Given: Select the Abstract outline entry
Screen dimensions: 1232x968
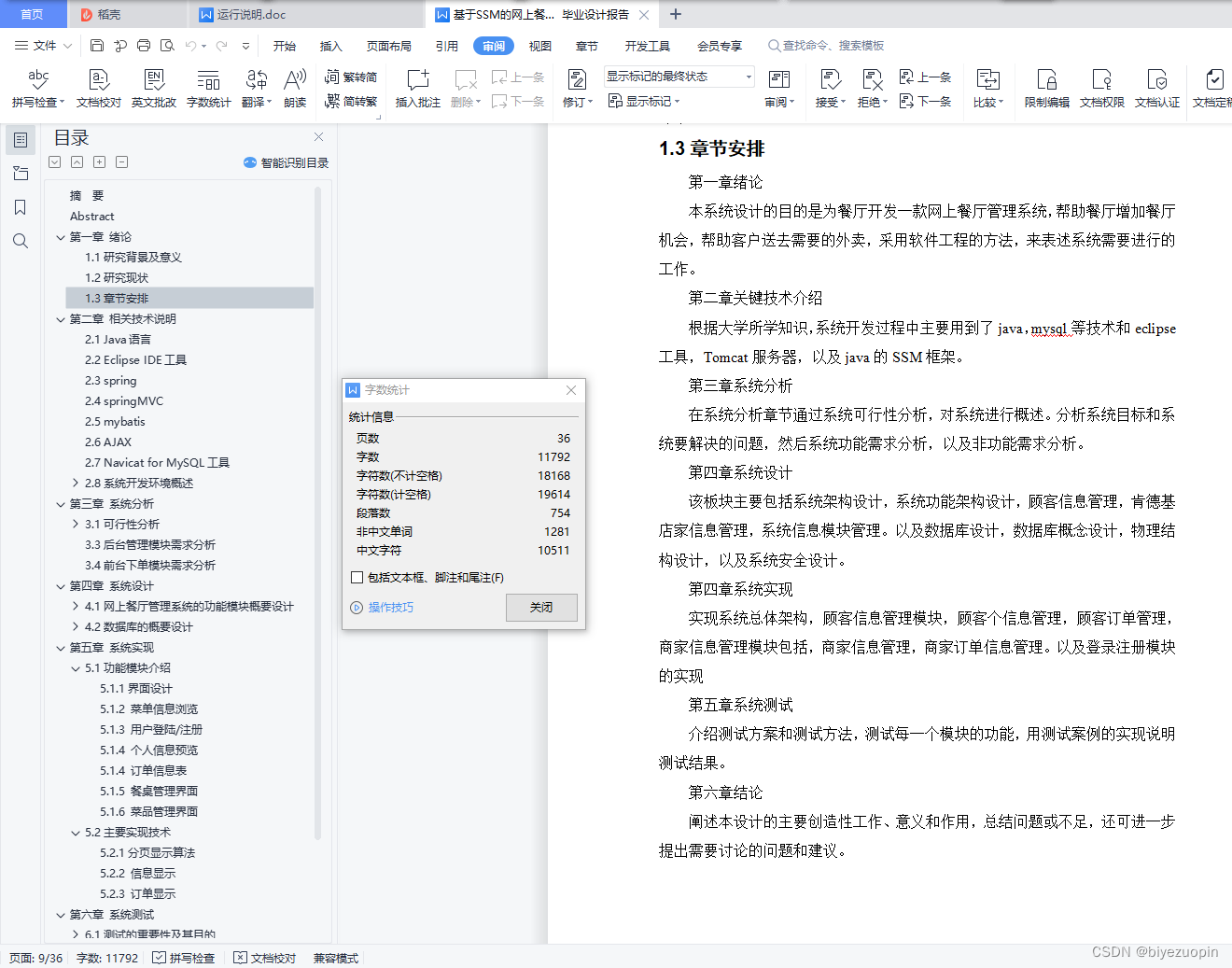Looking at the screenshot, I should pos(91,217).
